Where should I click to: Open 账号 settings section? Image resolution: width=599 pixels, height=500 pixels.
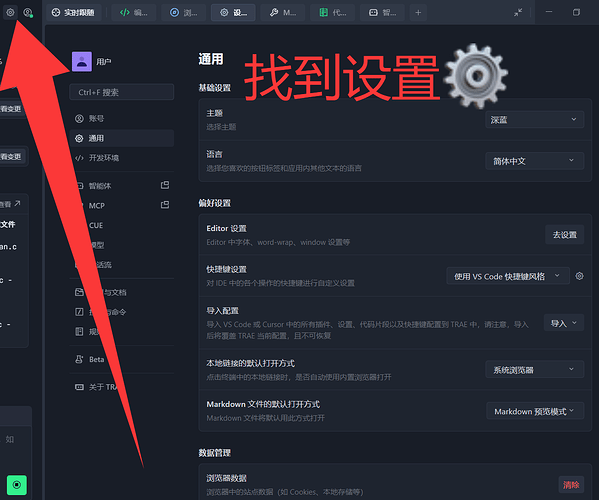121,118
